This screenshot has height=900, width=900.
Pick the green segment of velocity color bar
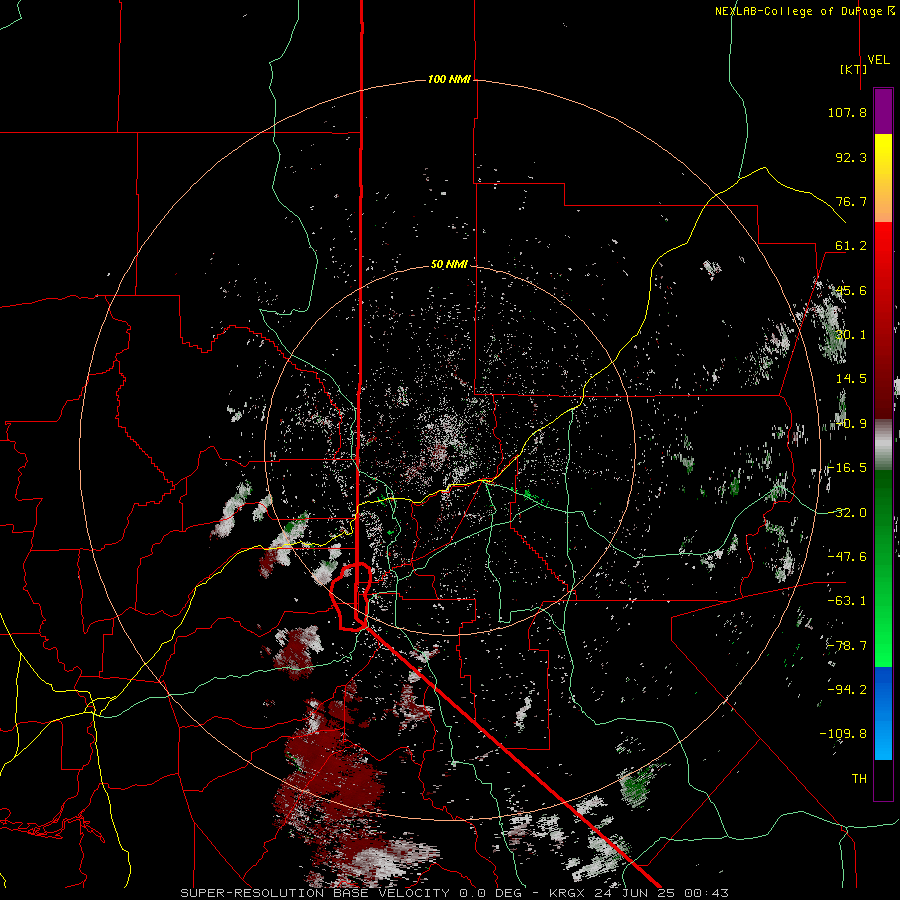pyautogui.click(x=883, y=568)
